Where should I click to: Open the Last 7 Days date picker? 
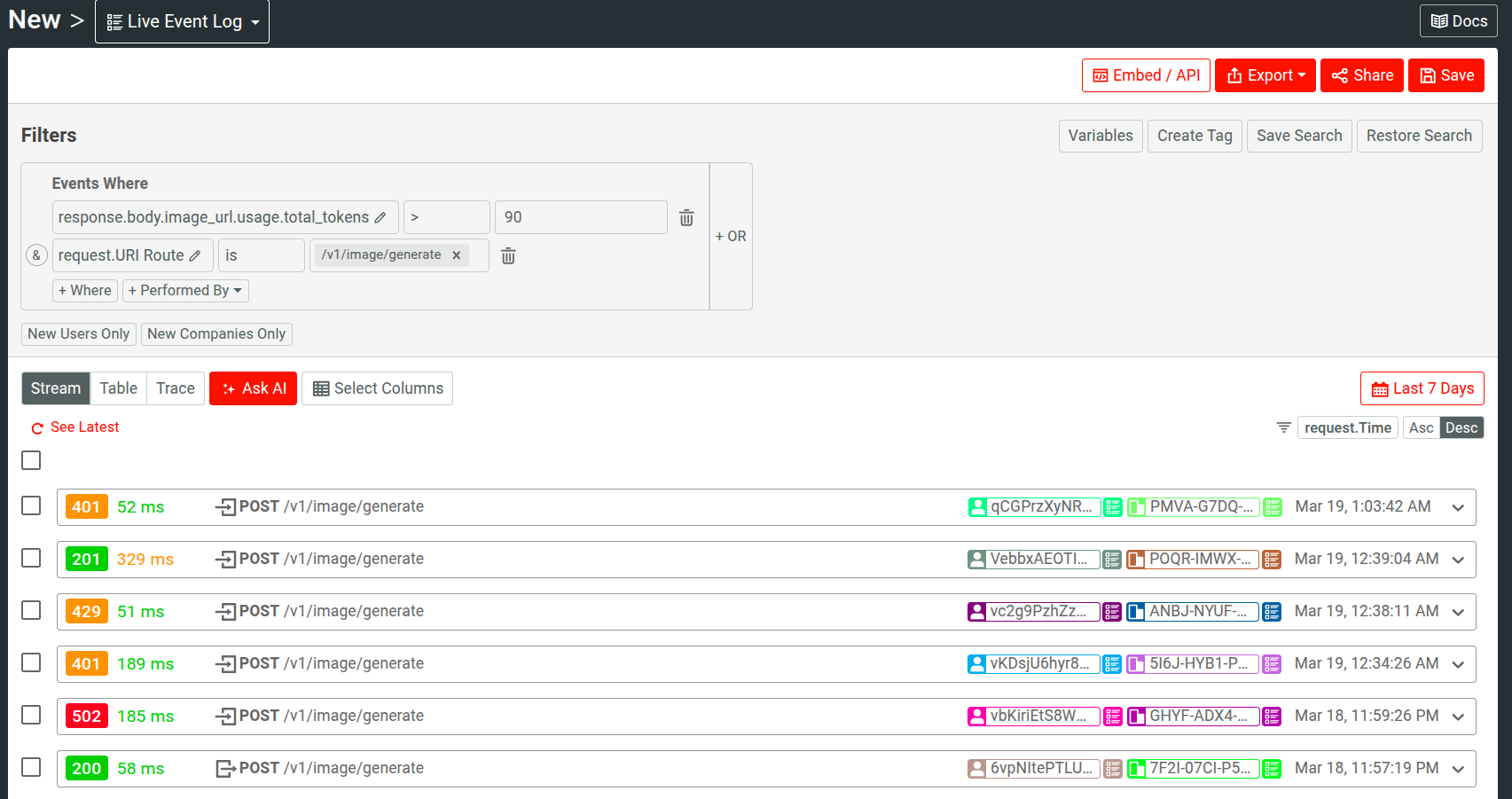[1422, 388]
